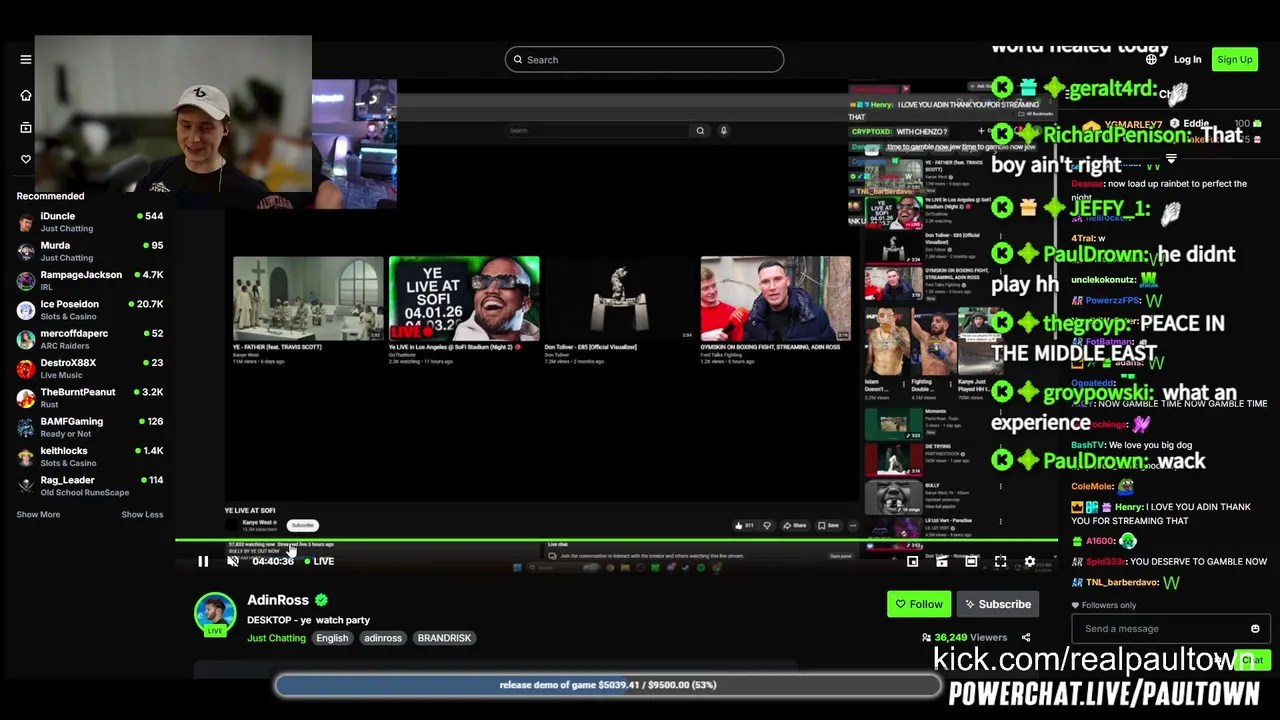Click ColeMole username in chat

click(1092, 487)
